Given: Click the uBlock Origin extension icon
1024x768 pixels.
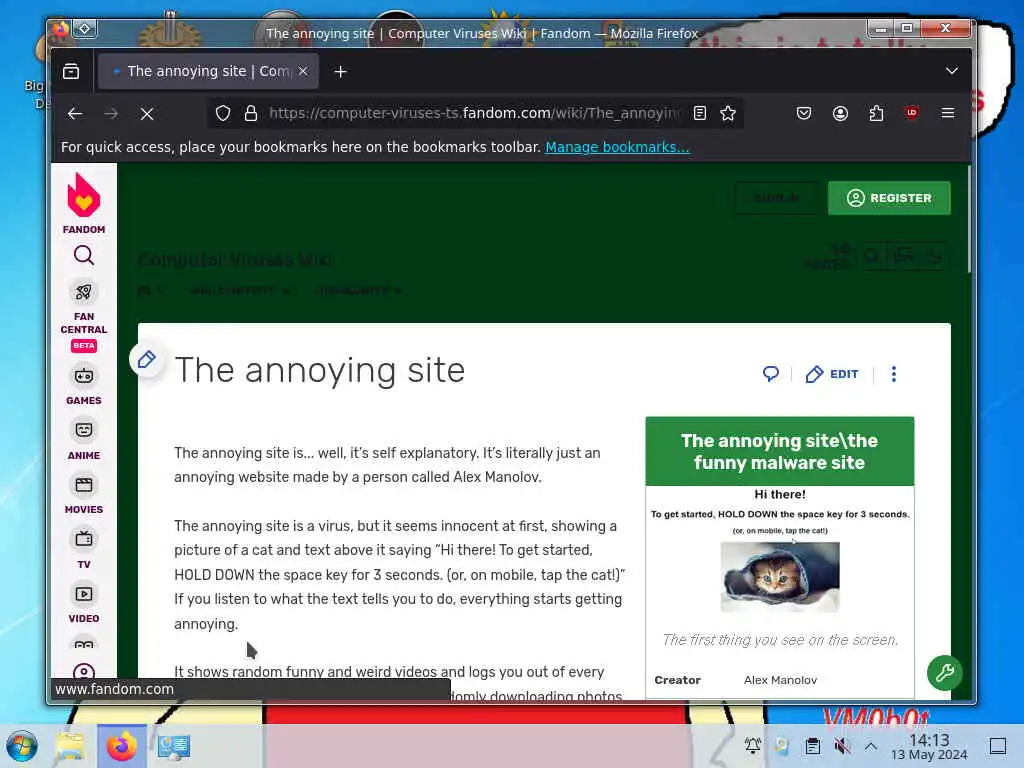Looking at the screenshot, I should pos(912,113).
